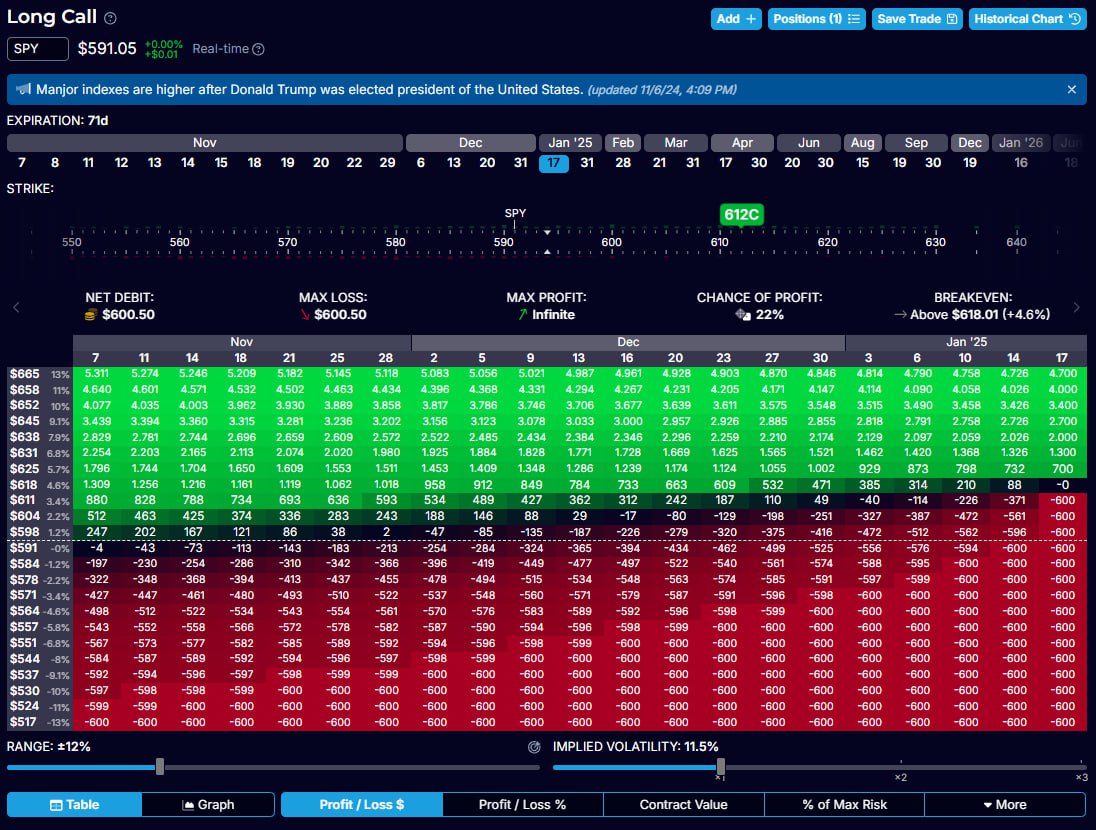Click the 612C strike marker
Viewport: 1096px width, 830px height.
pos(741,214)
